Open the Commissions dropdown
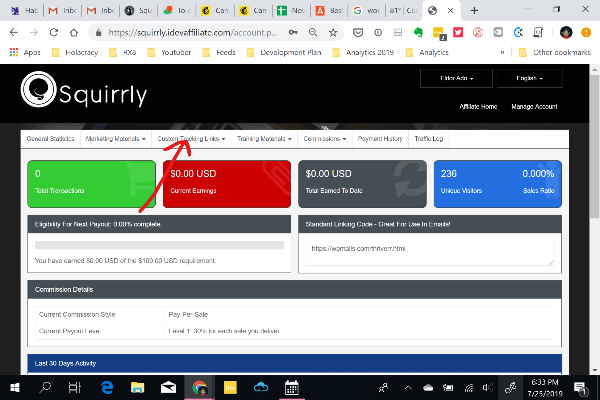 point(324,139)
